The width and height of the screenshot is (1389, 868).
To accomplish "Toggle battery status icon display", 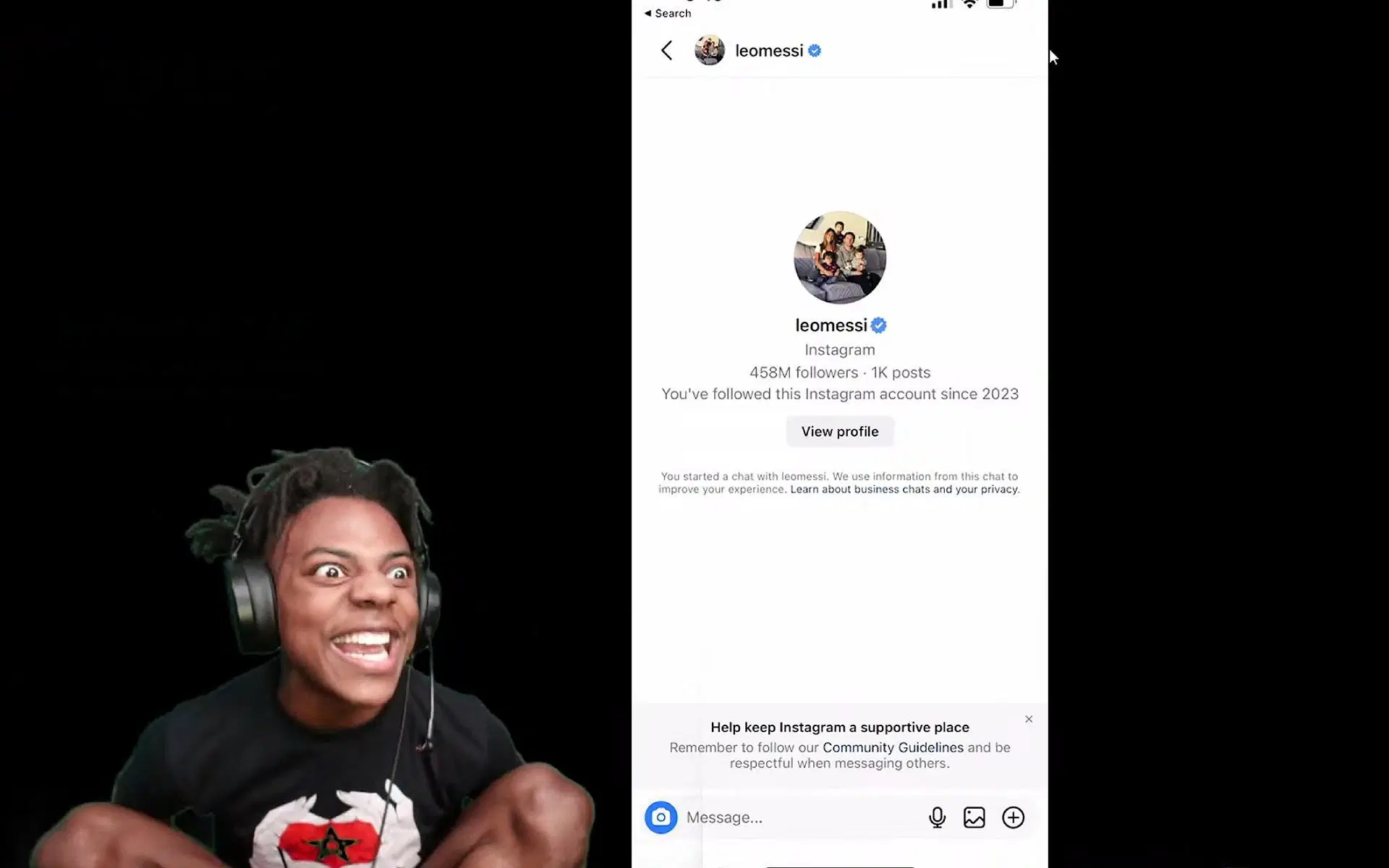I will click(999, 4).
